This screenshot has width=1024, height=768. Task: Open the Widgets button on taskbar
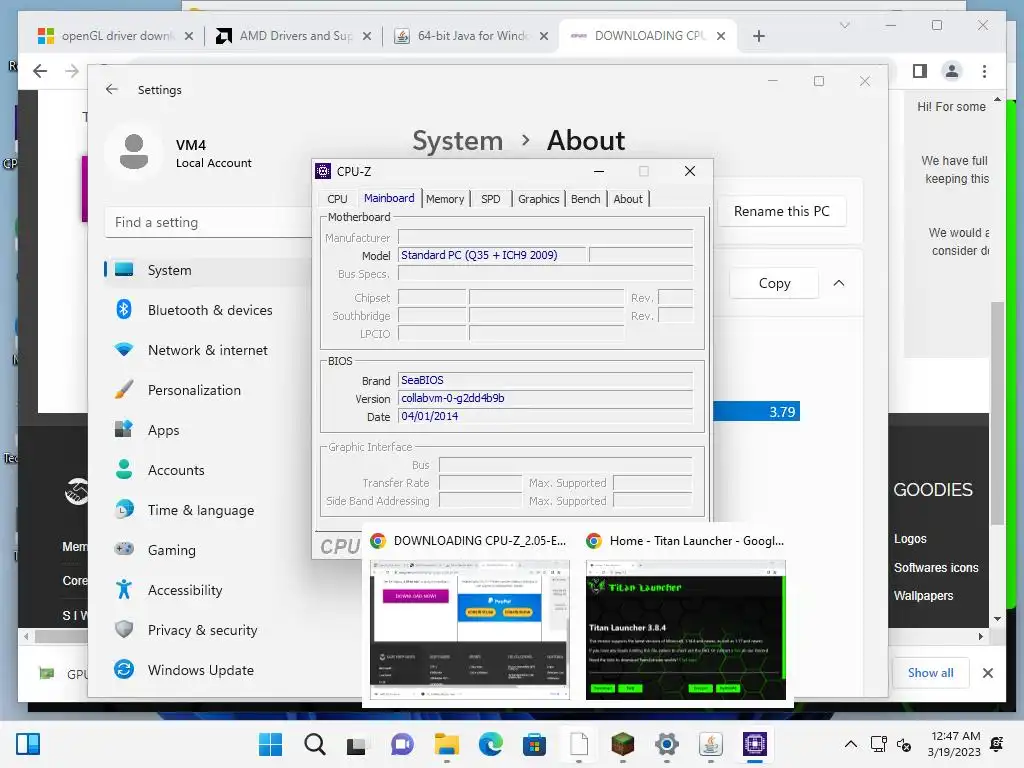[28, 744]
